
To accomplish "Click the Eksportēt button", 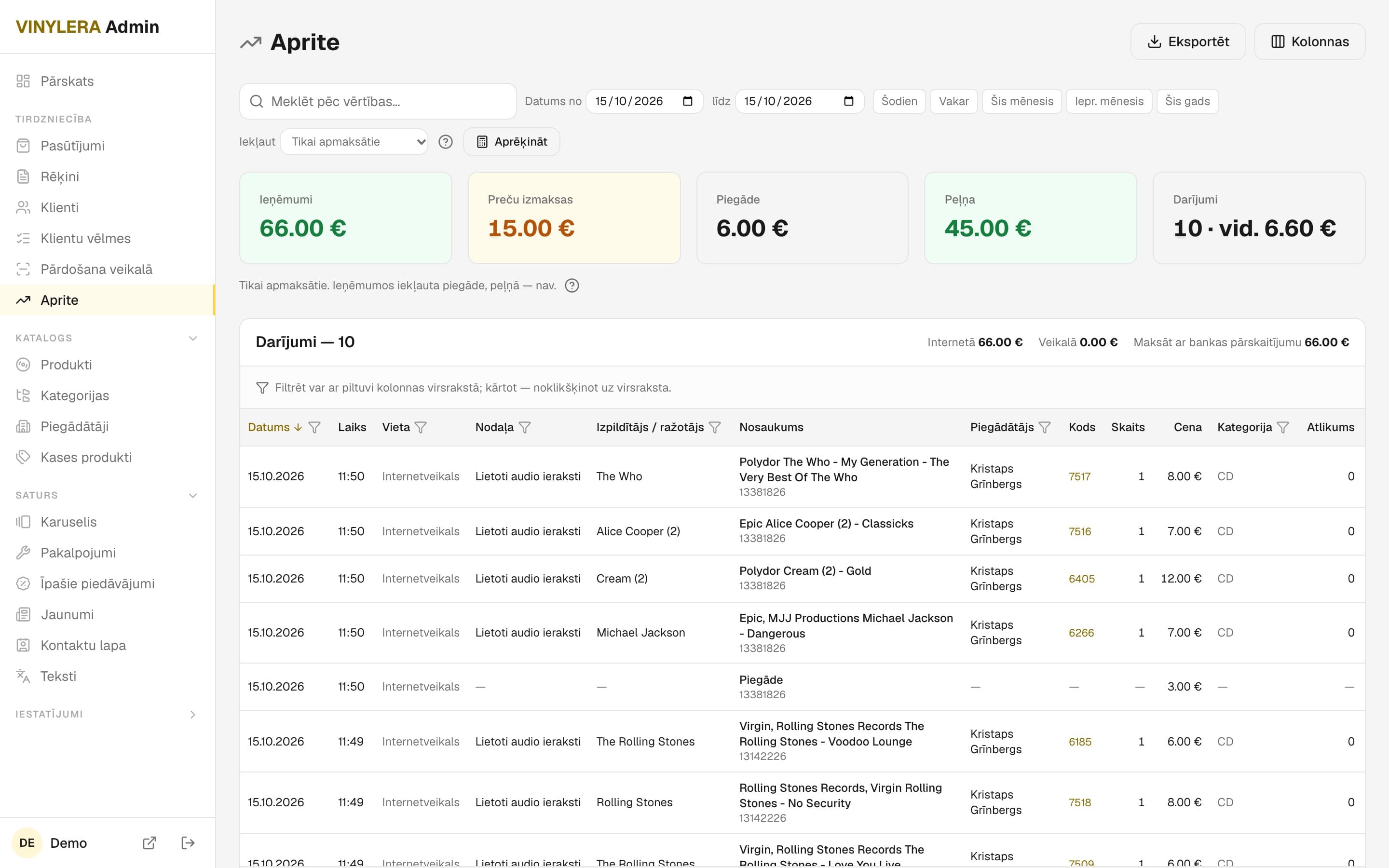I will point(1187,41).
